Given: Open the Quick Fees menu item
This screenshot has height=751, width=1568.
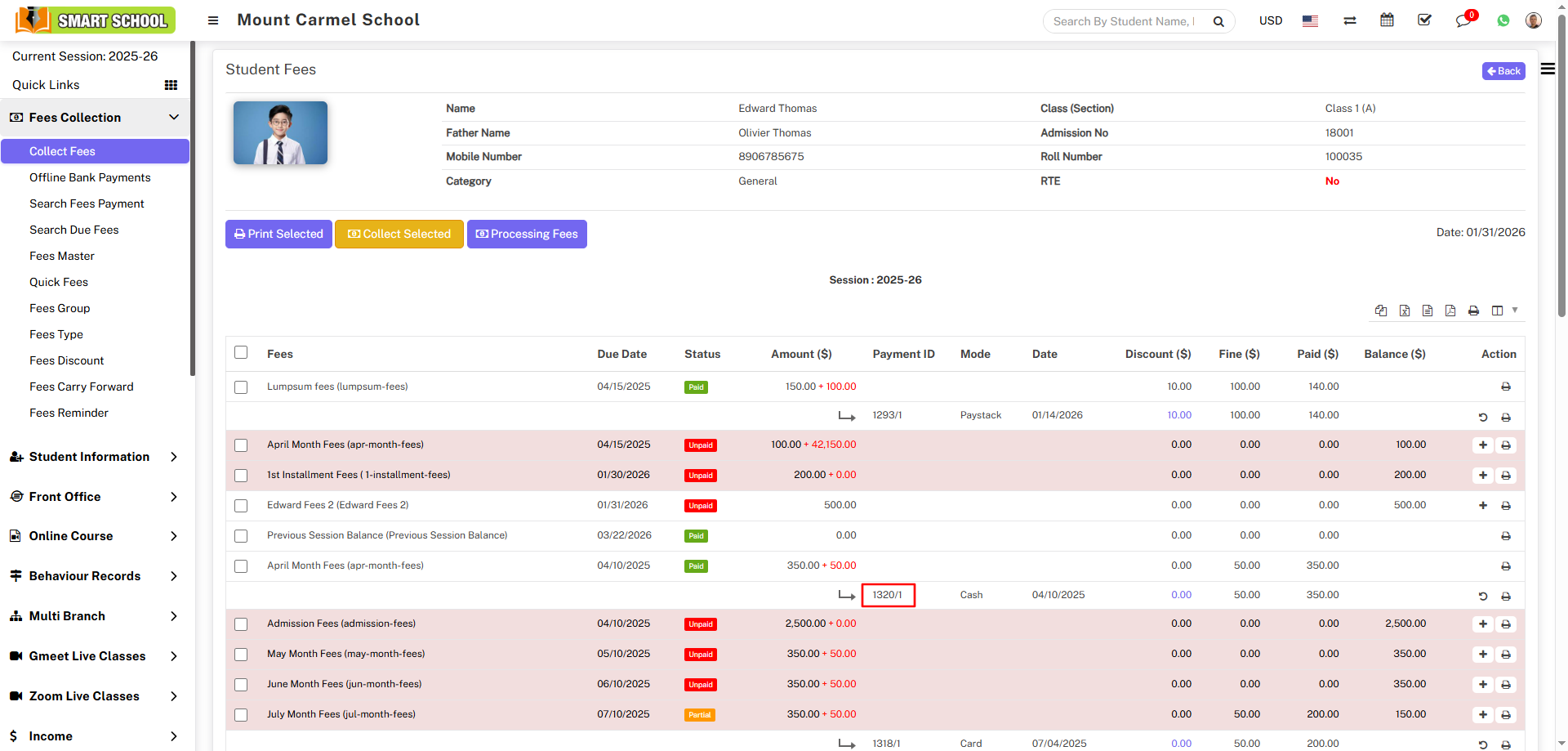Looking at the screenshot, I should pos(58,282).
